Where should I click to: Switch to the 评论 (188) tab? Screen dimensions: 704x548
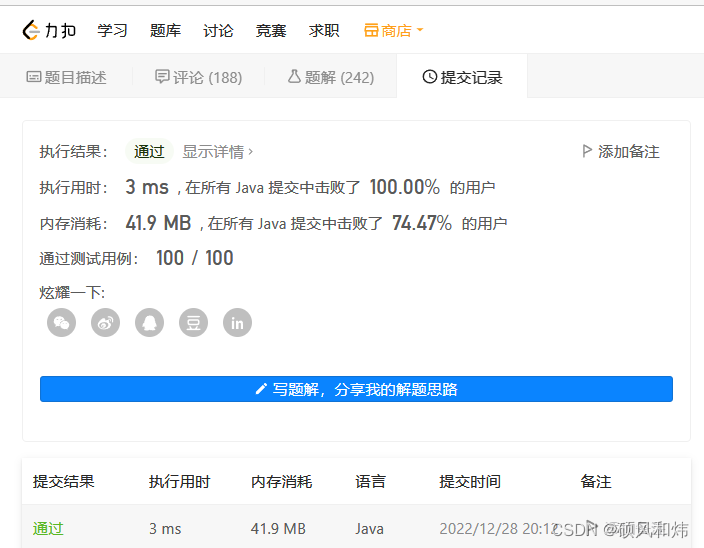point(198,77)
